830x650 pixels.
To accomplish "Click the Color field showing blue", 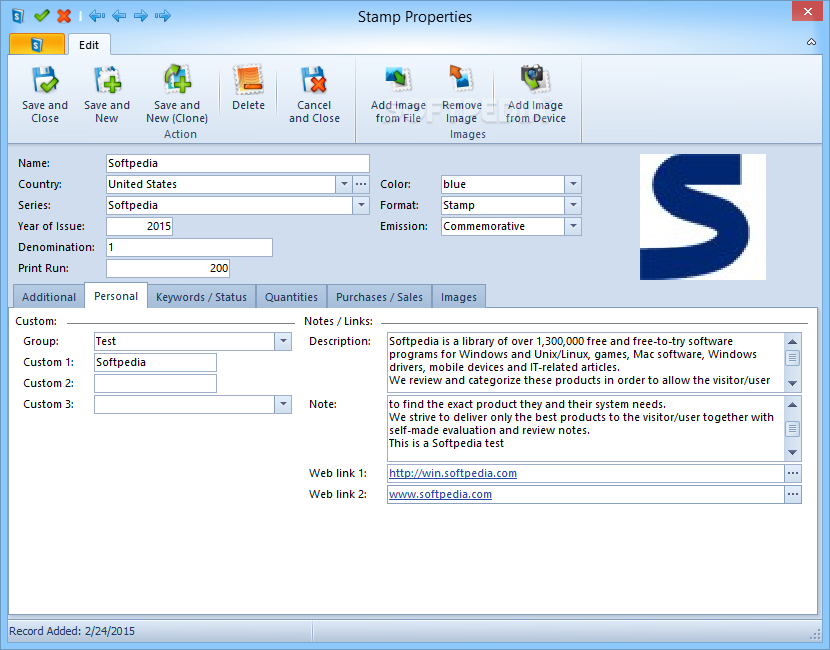I will pos(502,184).
